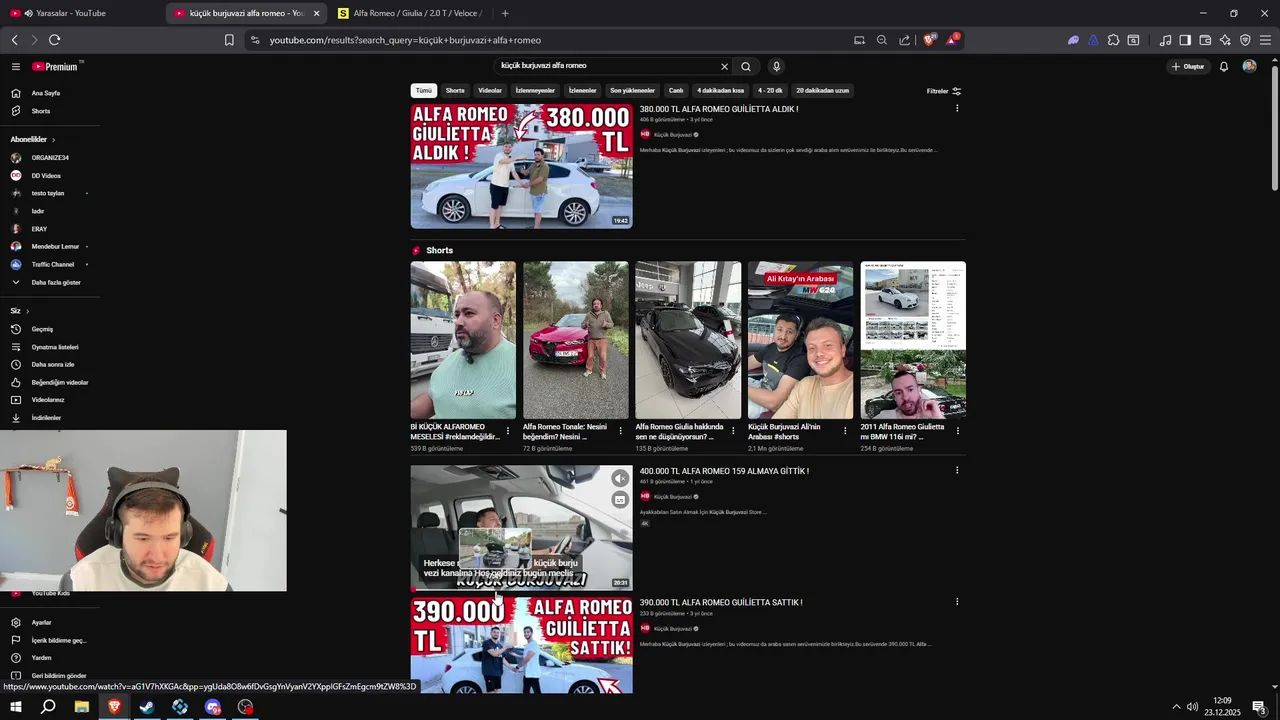Run search with the magnifier button
The height and width of the screenshot is (720, 1280).
pos(746,67)
